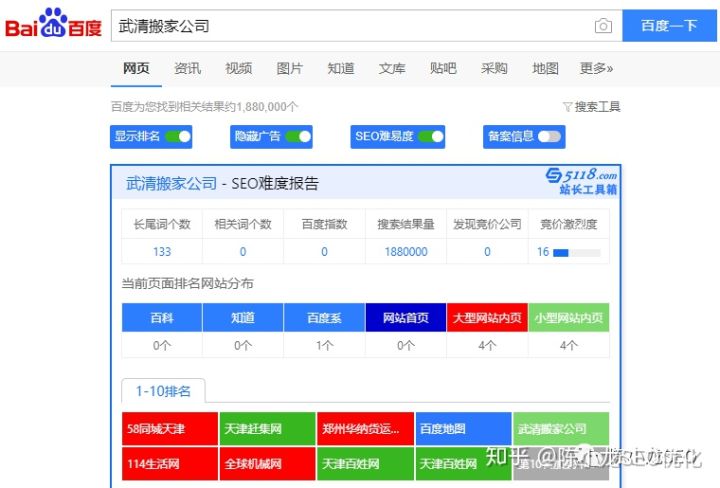Click the 全球机械网 ranking tile

[267, 464]
